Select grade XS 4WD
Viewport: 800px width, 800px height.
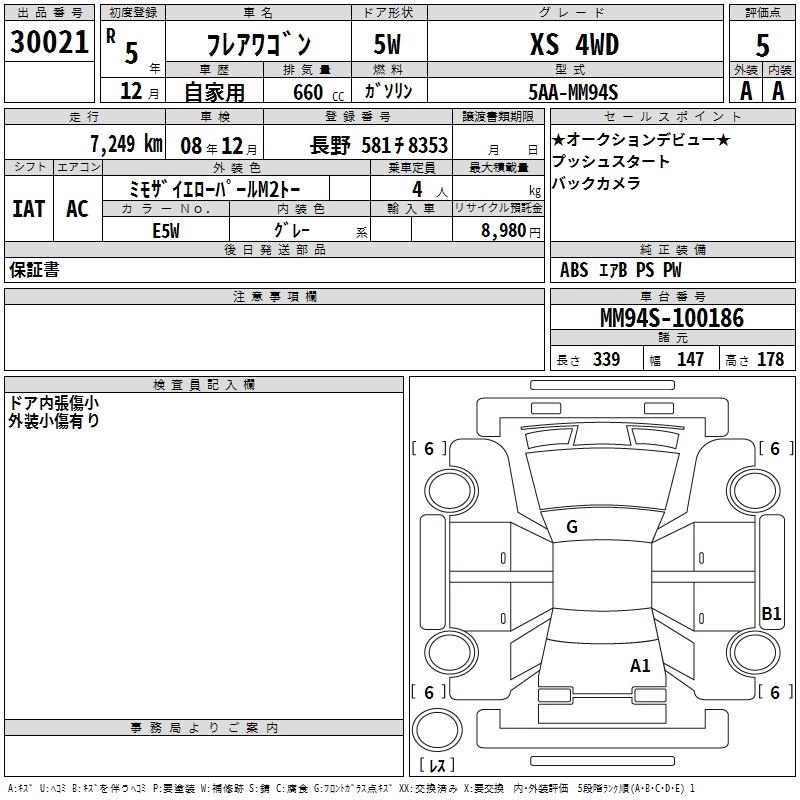point(574,44)
